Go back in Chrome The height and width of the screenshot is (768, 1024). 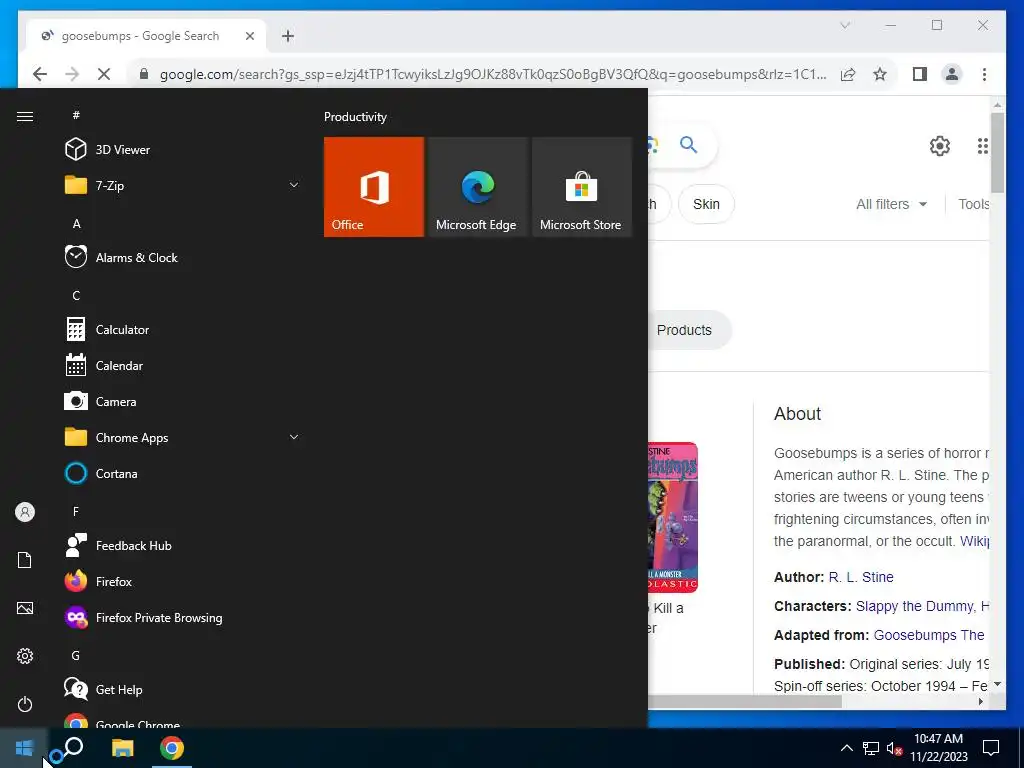pos(40,74)
